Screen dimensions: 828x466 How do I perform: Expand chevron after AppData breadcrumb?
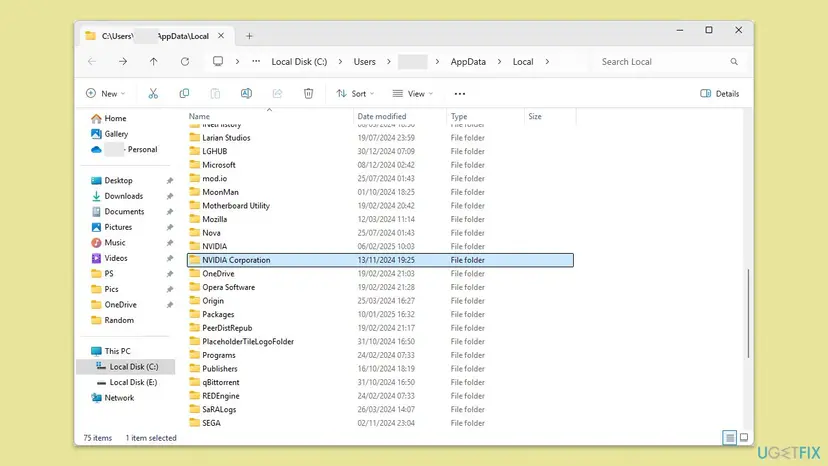(x=499, y=61)
